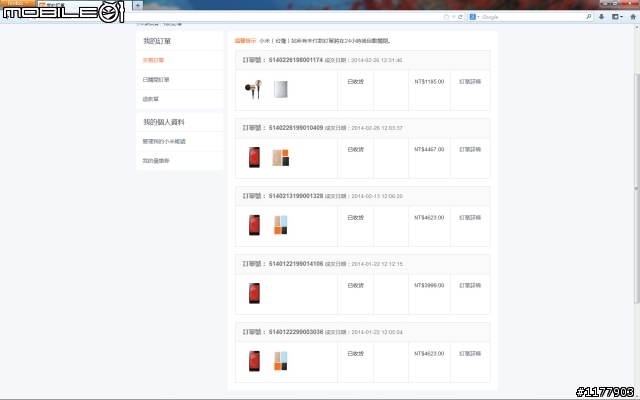This screenshot has height=400, width=640.
Task: Click the red phone thumbnail in order 5140122299003036
Action: [x=254, y=361]
